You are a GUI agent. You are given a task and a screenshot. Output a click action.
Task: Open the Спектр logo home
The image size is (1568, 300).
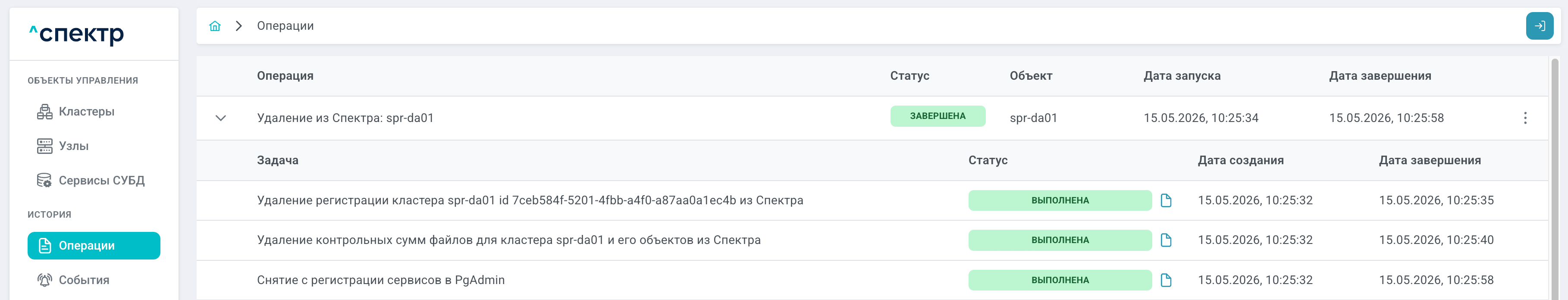(x=76, y=34)
